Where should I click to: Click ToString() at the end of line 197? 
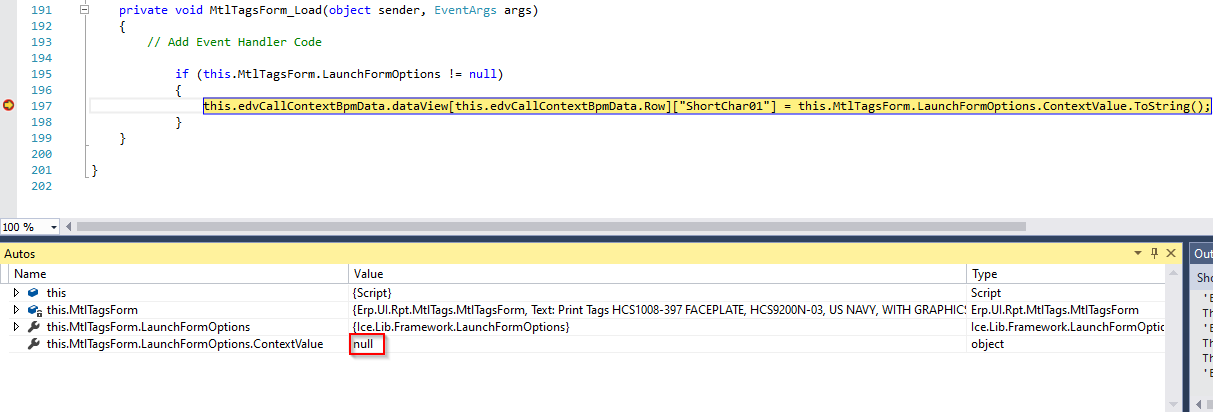pos(1171,105)
